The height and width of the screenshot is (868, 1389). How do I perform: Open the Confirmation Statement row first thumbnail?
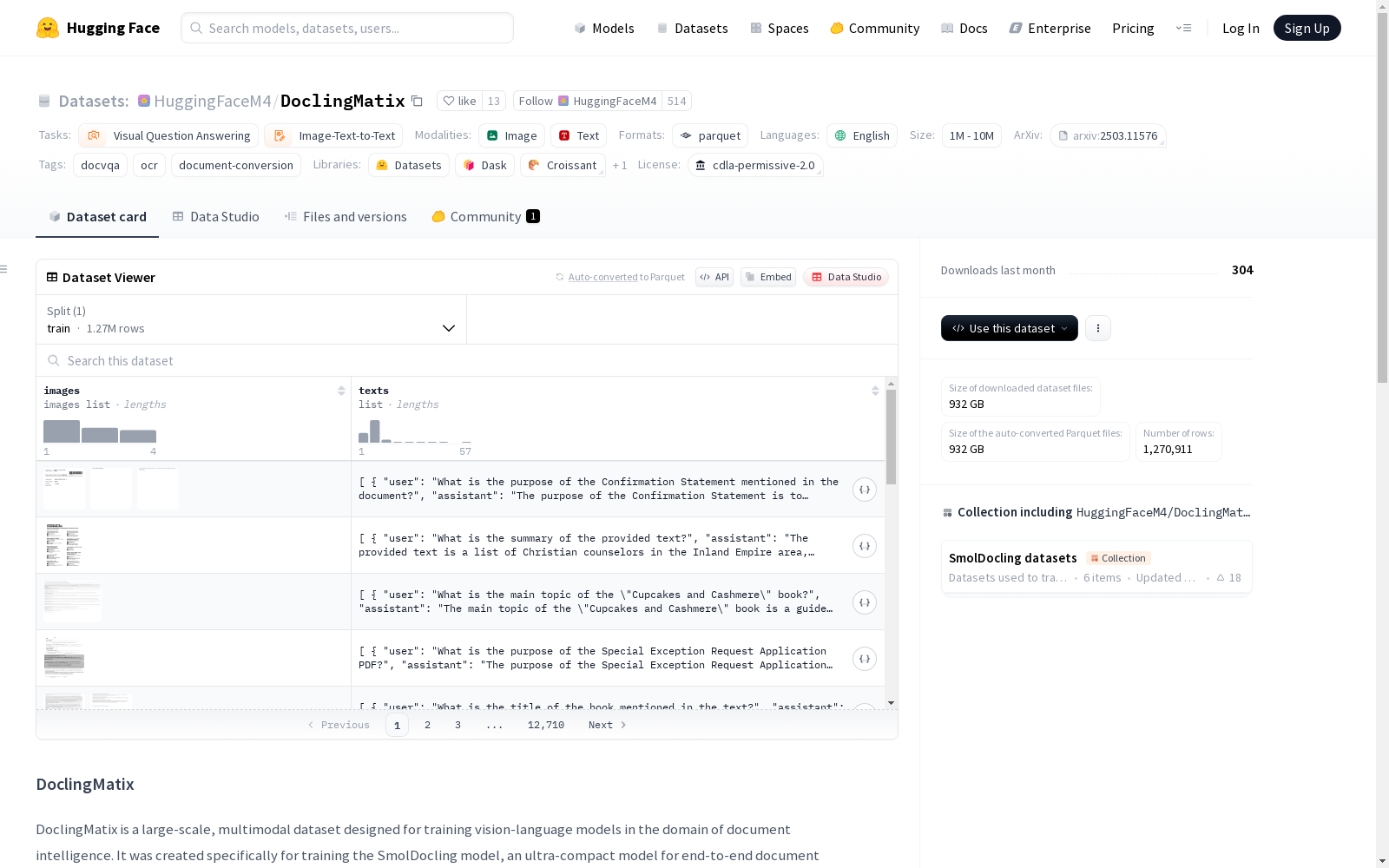coord(64,489)
